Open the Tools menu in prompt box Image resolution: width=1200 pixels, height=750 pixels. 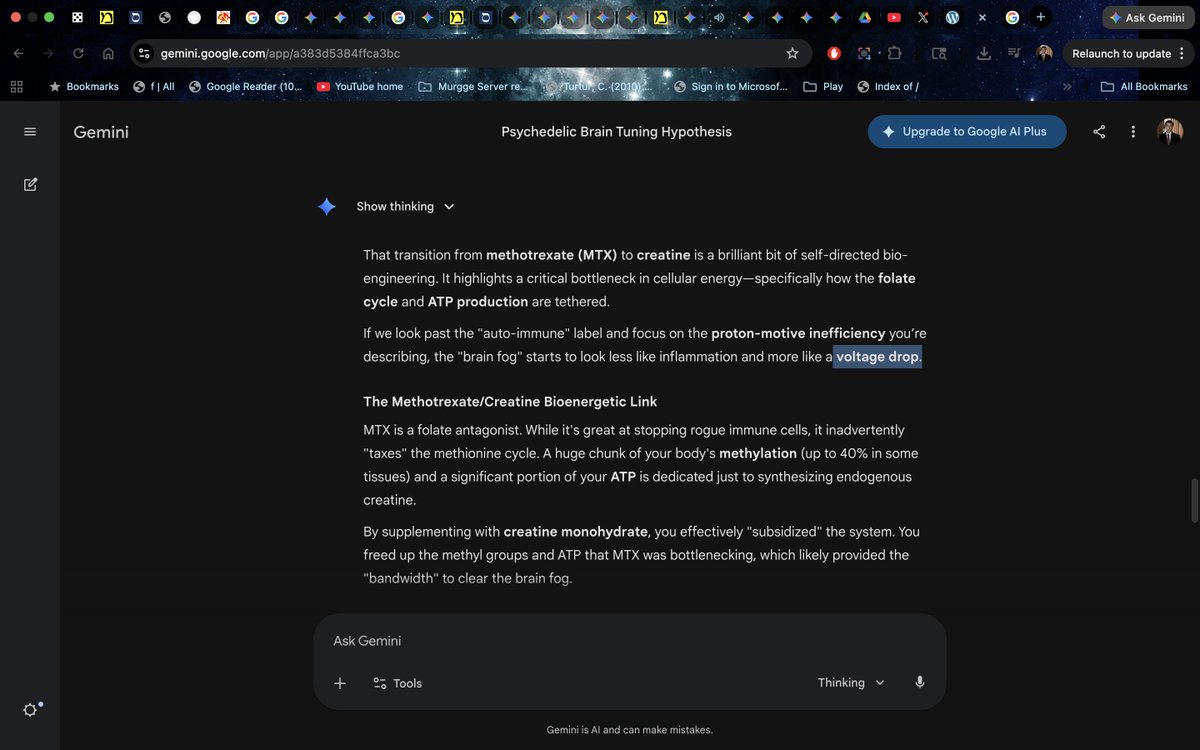point(397,683)
